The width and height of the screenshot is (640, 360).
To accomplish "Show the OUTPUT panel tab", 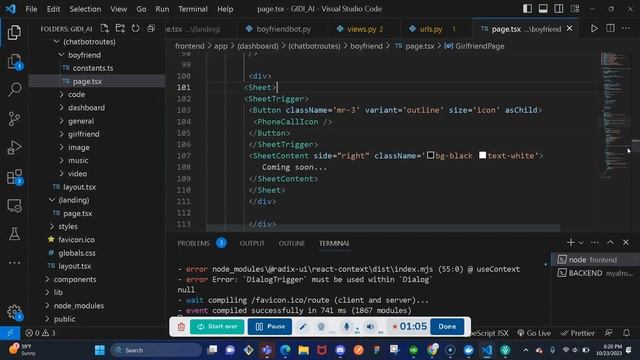I will 252,243.
